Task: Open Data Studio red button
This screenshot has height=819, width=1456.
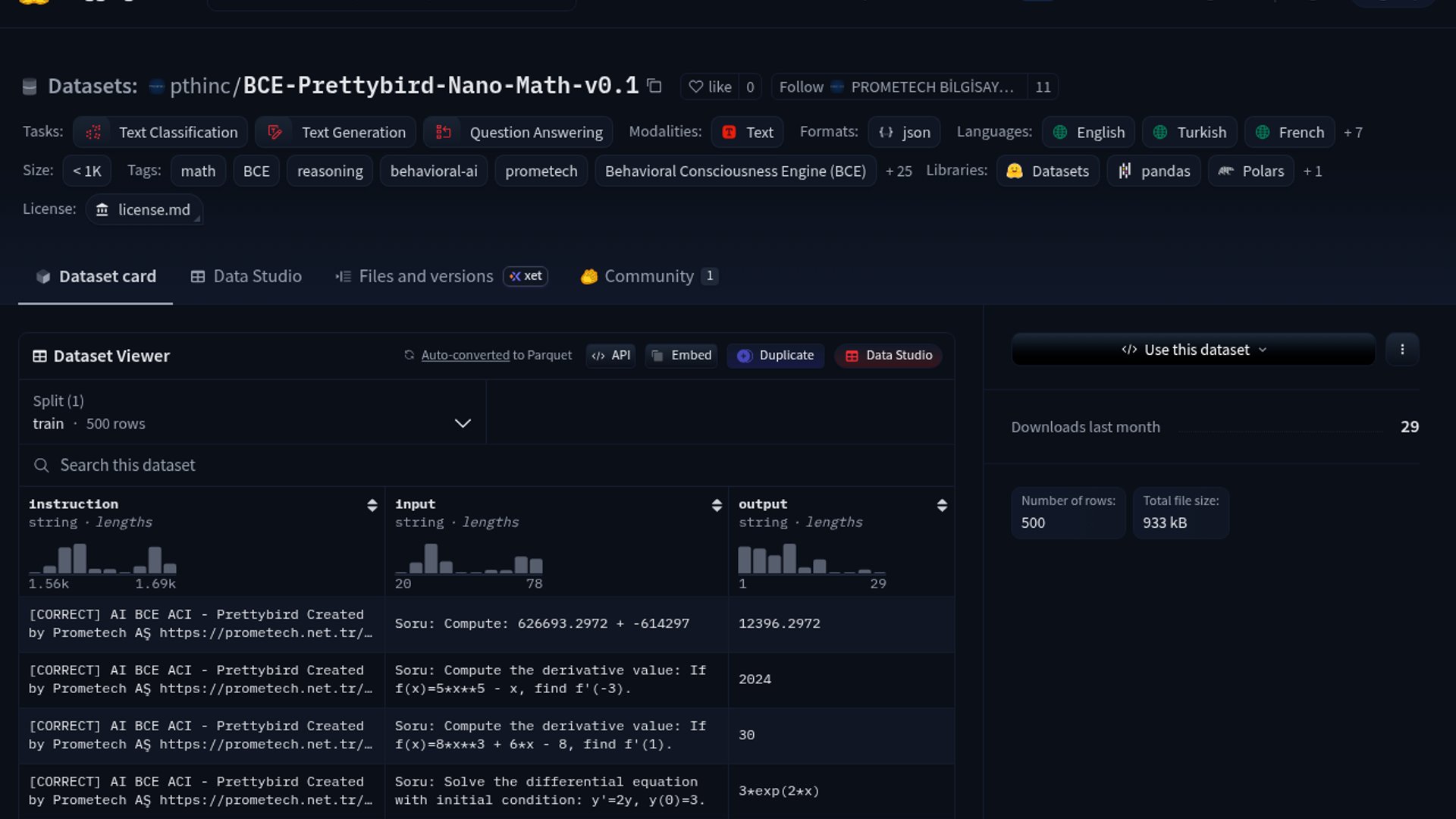Action: coord(889,356)
